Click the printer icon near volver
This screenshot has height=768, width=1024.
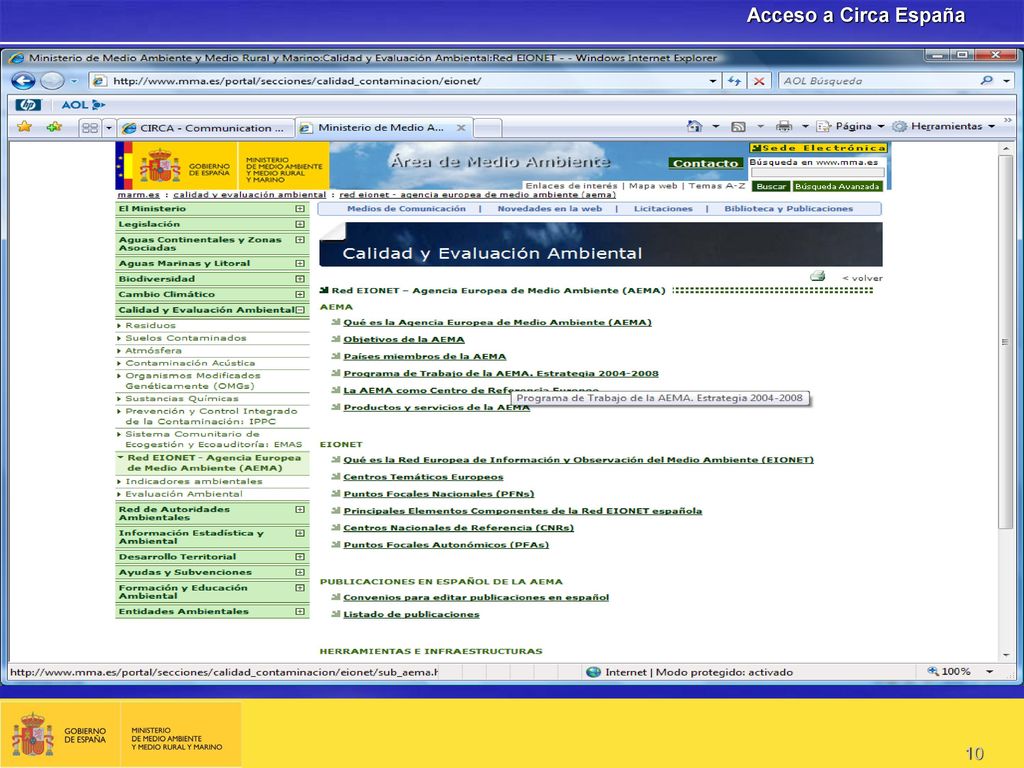point(818,276)
